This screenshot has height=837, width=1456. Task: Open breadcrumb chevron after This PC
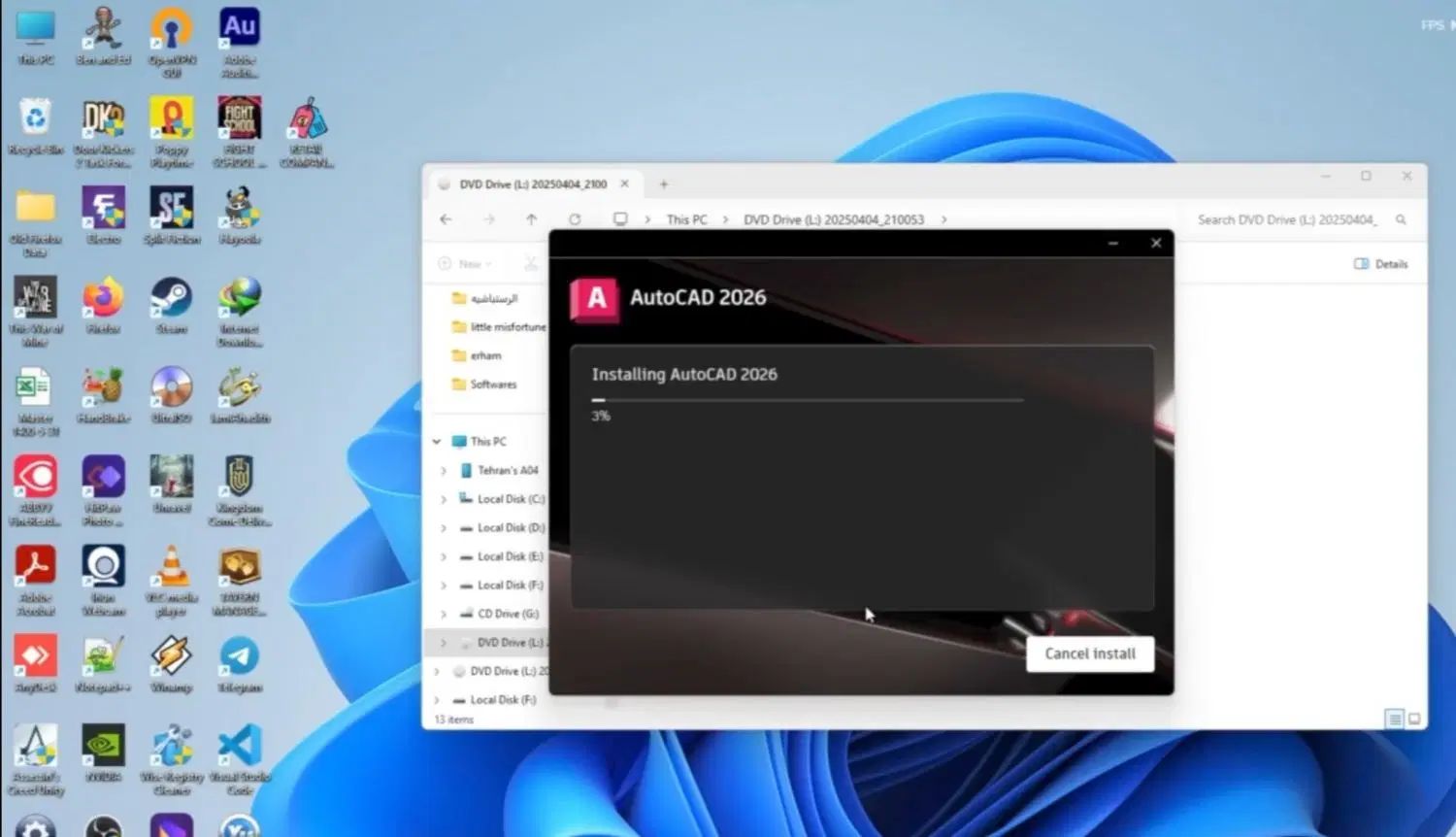[725, 219]
